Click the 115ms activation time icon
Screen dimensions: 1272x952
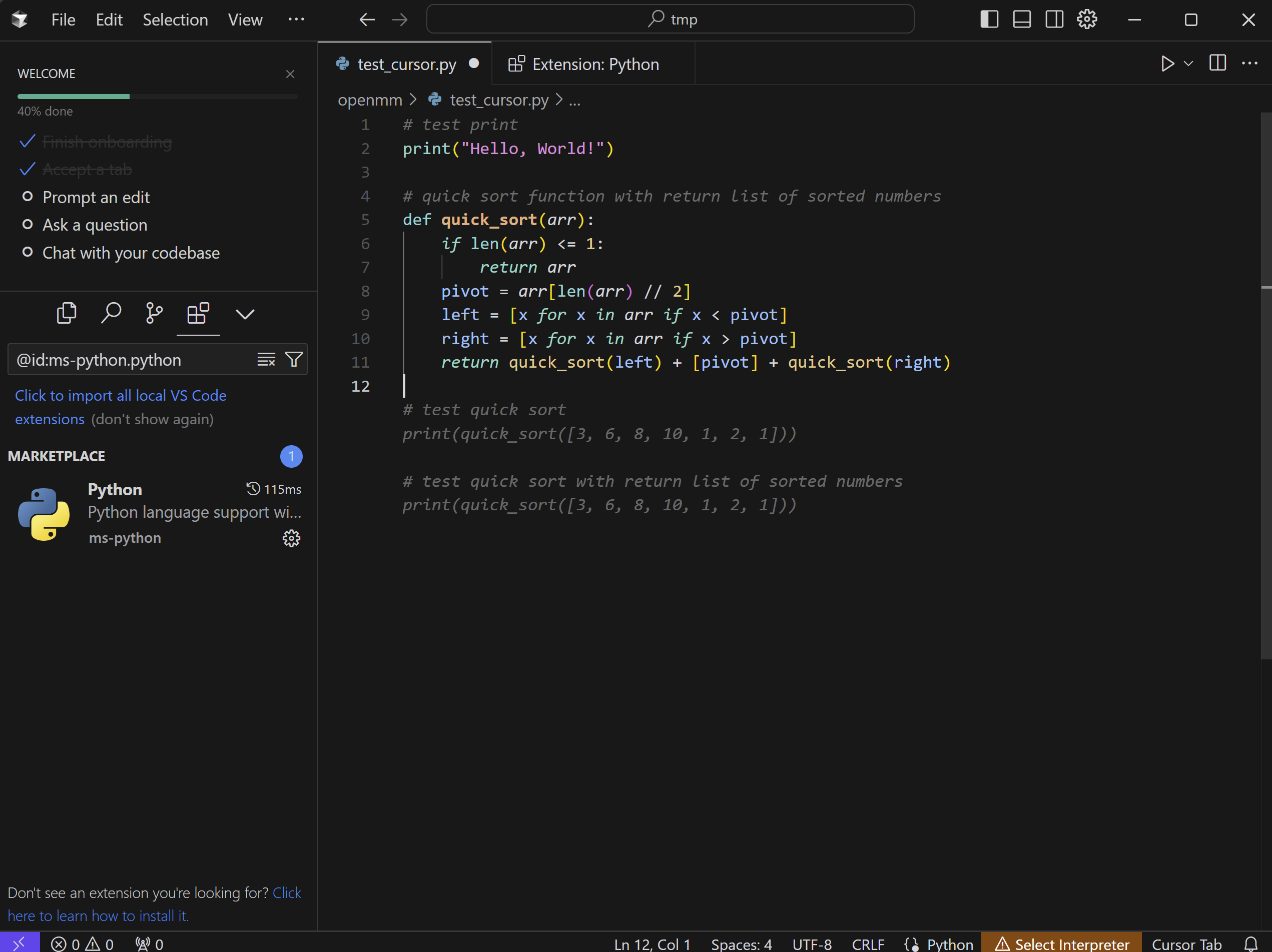[x=253, y=489]
